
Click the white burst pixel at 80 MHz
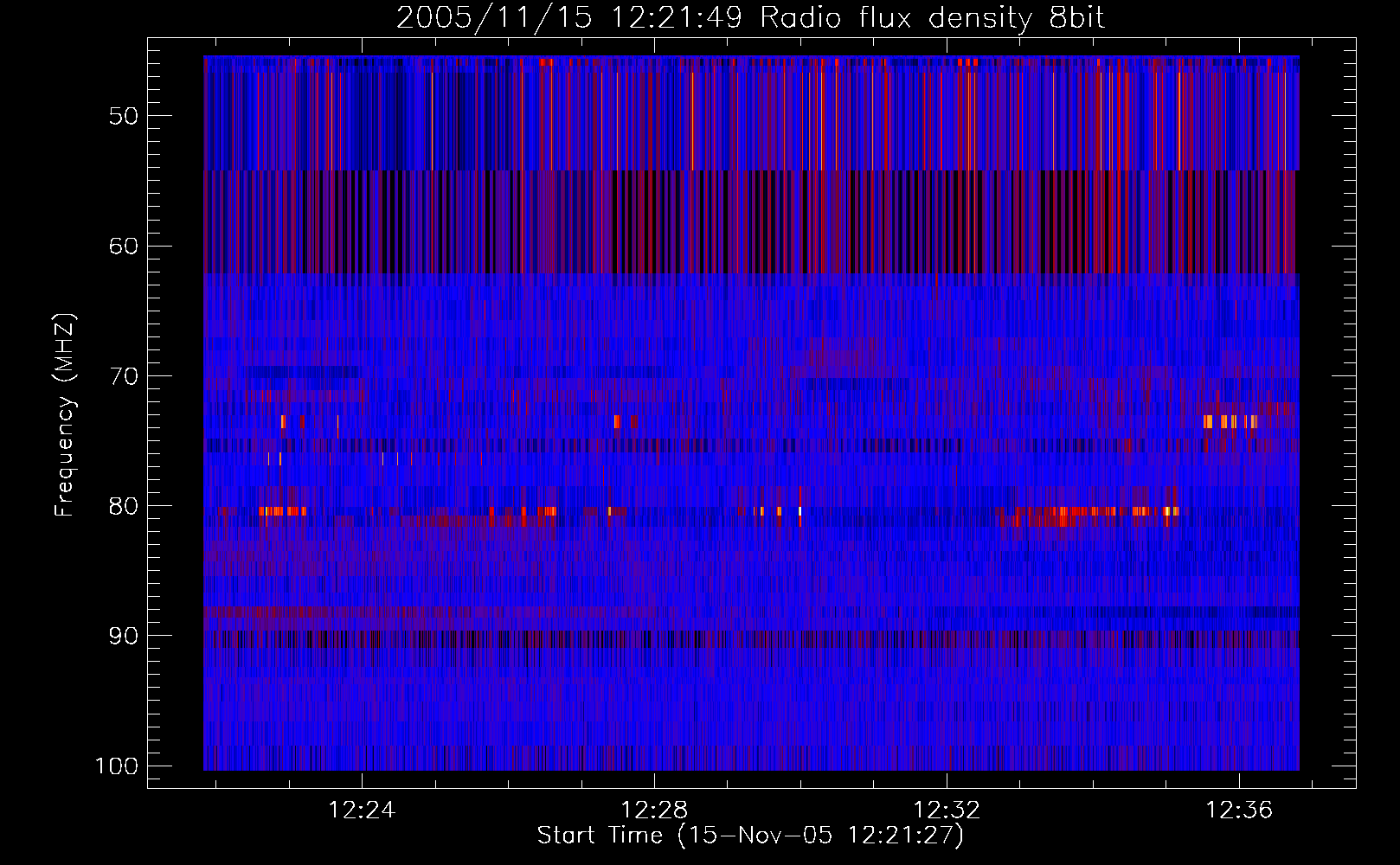800,511
